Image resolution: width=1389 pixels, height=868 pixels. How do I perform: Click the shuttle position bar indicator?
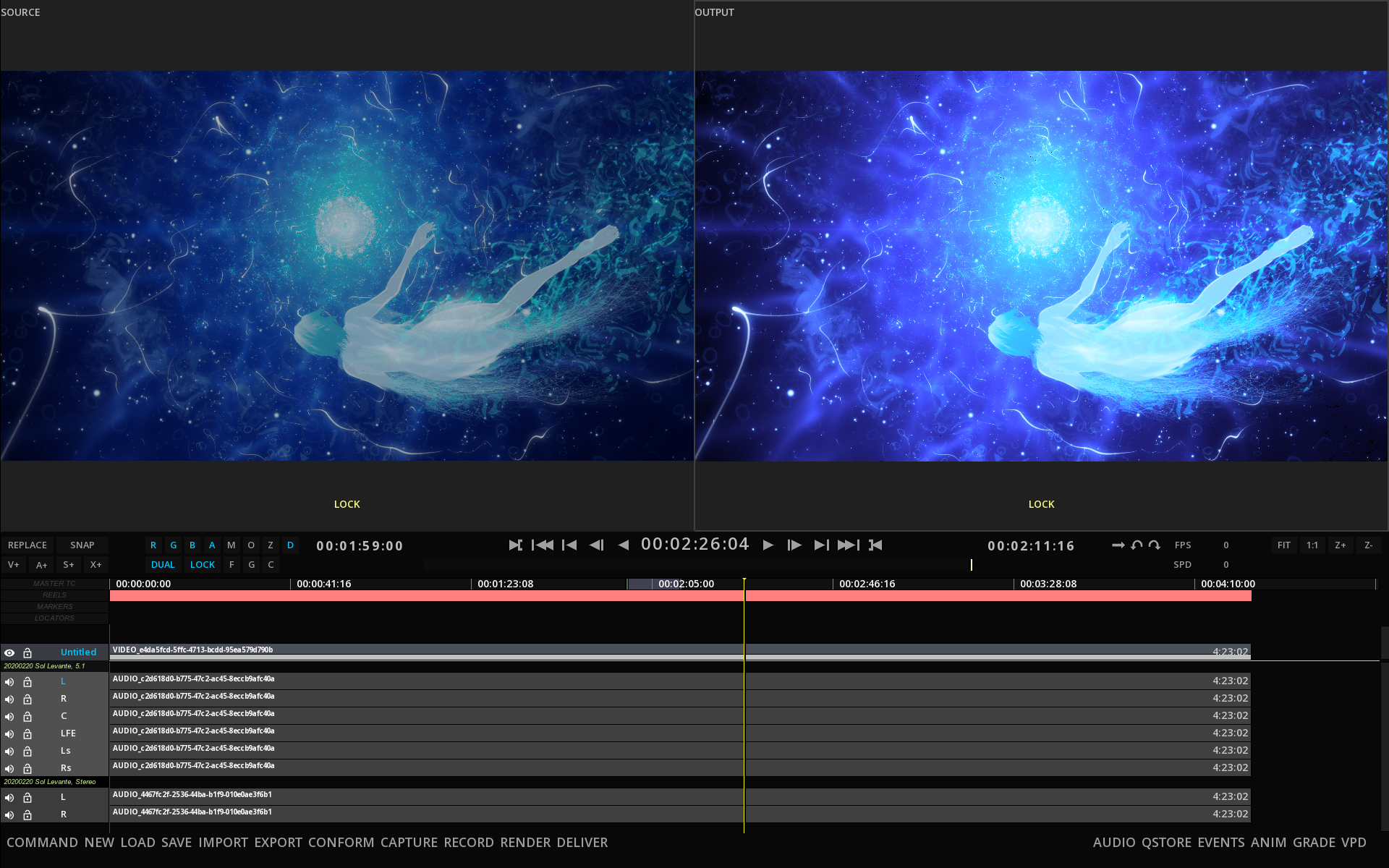click(971, 565)
